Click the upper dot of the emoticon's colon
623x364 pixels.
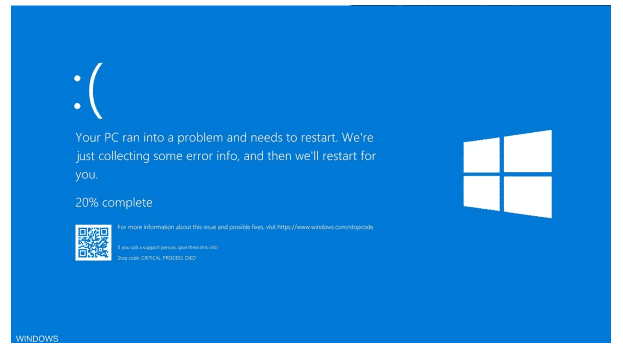coord(77,79)
